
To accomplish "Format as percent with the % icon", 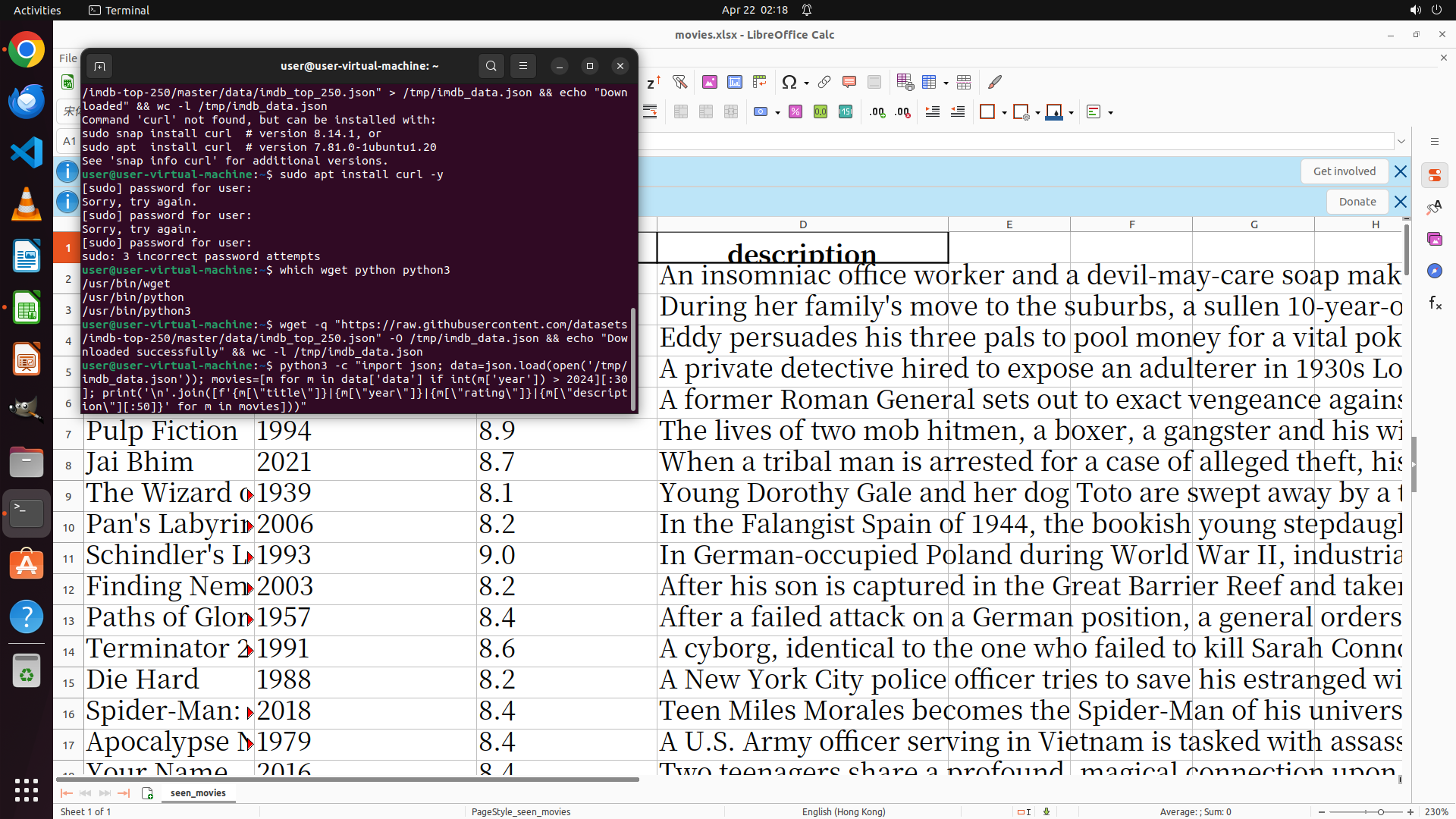I will [795, 112].
